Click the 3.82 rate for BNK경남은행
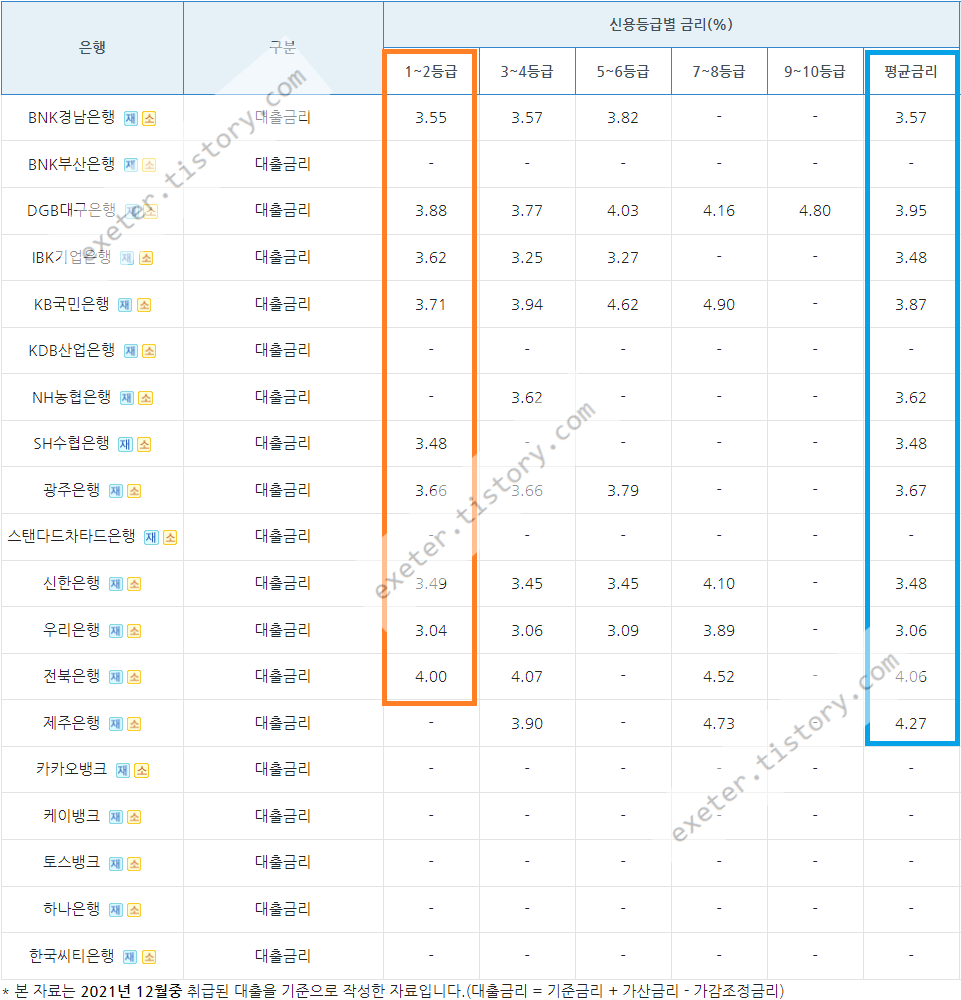 point(623,118)
